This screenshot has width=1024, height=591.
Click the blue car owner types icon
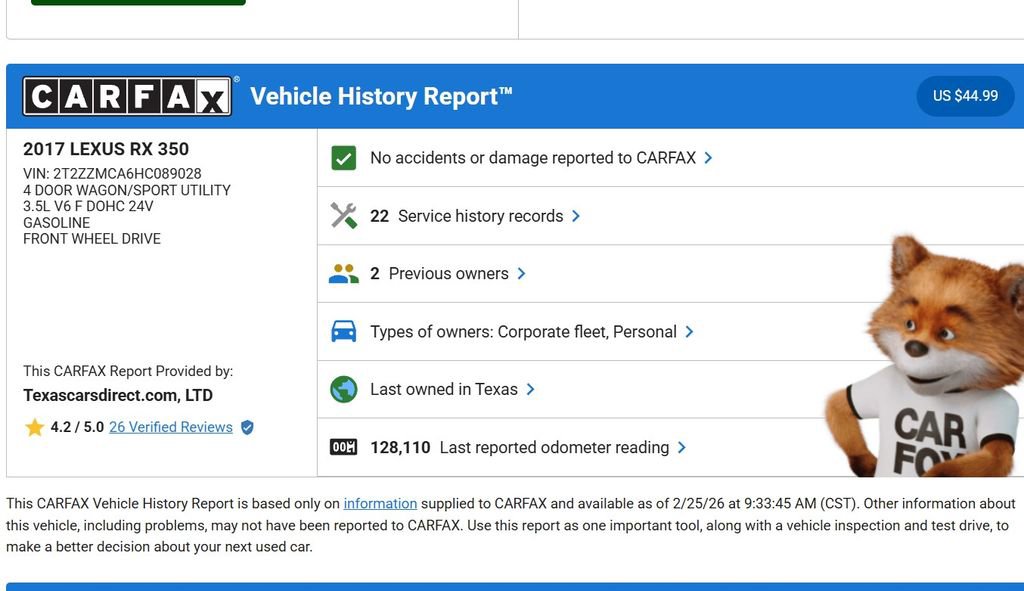pyautogui.click(x=343, y=331)
